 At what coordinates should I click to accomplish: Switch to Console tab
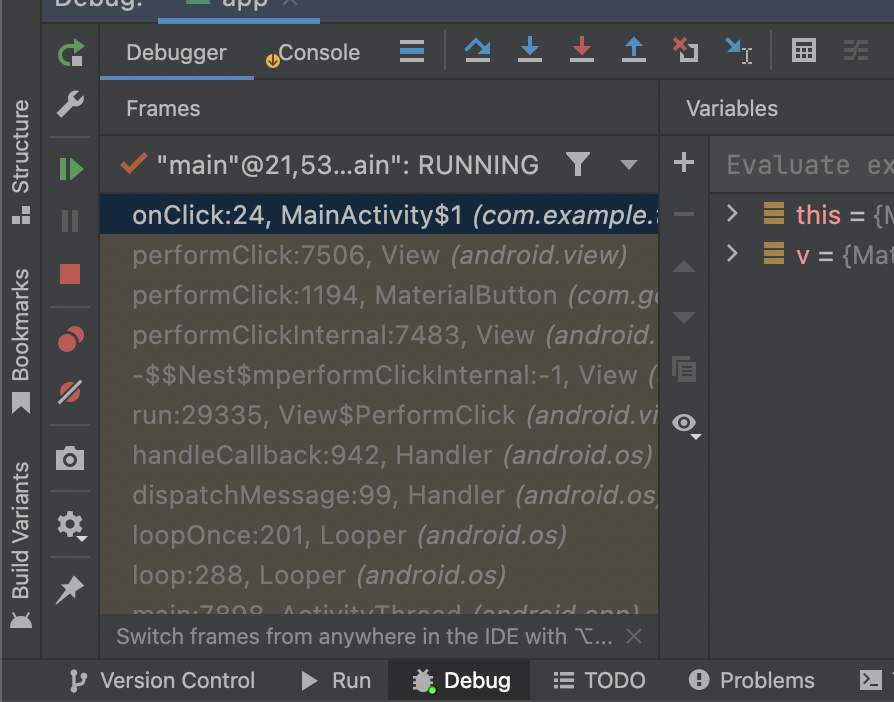(x=313, y=52)
